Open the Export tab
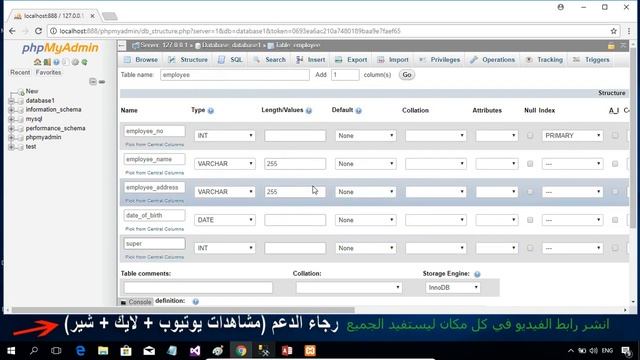This screenshot has height=360, width=640. (x=351, y=60)
